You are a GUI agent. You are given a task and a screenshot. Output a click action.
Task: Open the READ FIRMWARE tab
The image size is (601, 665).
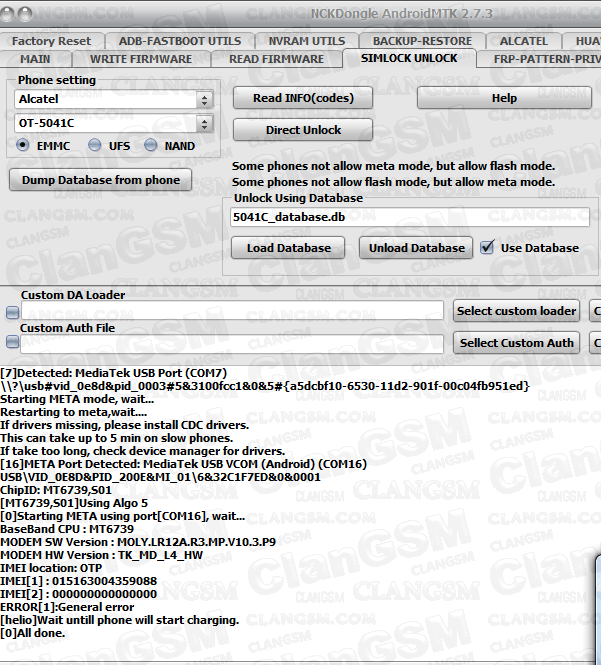[277, 59]
